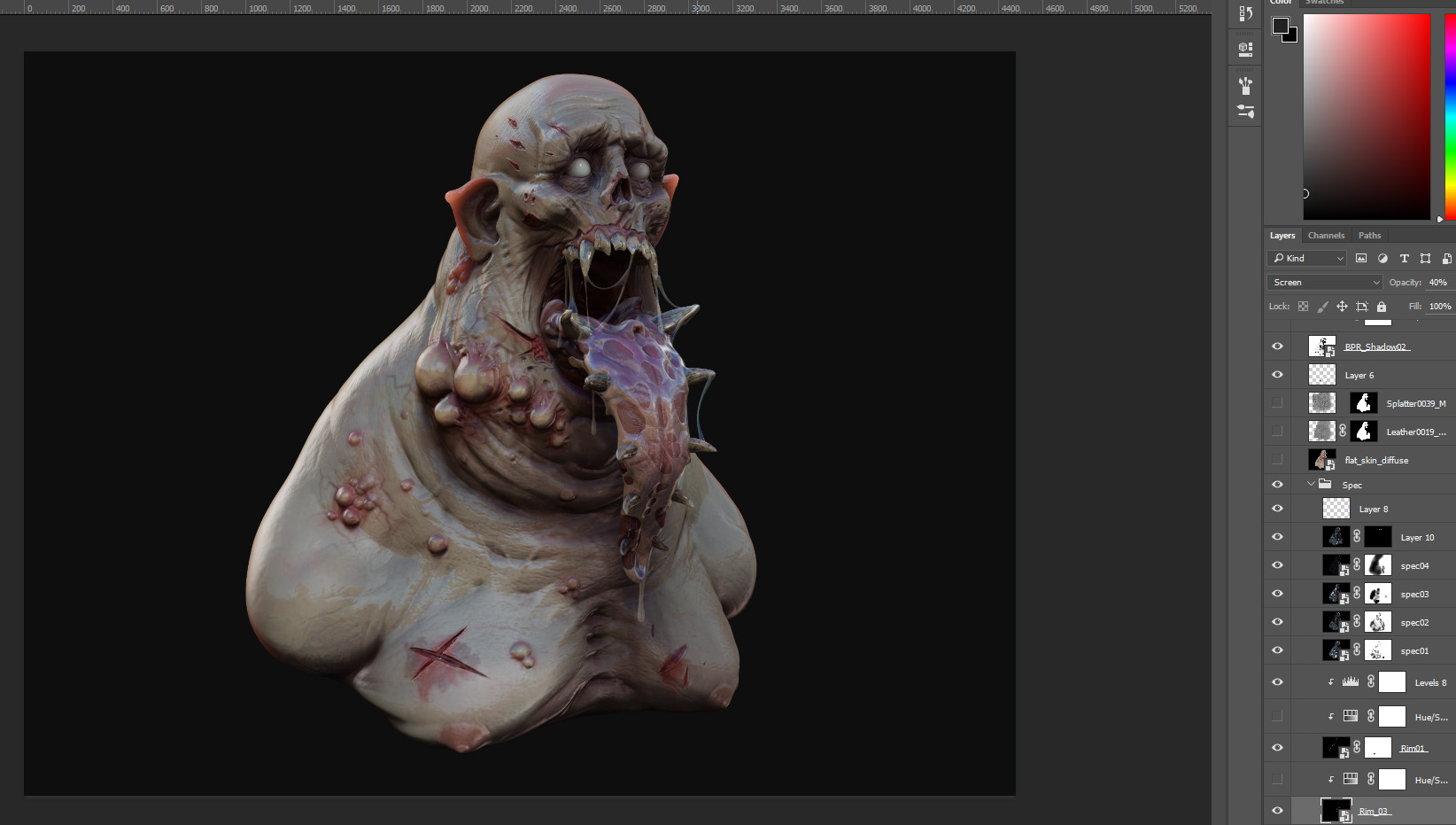Select the Layers tab
The image size is (1456, 825).
pyautogui.click(x=1282, y=236)
